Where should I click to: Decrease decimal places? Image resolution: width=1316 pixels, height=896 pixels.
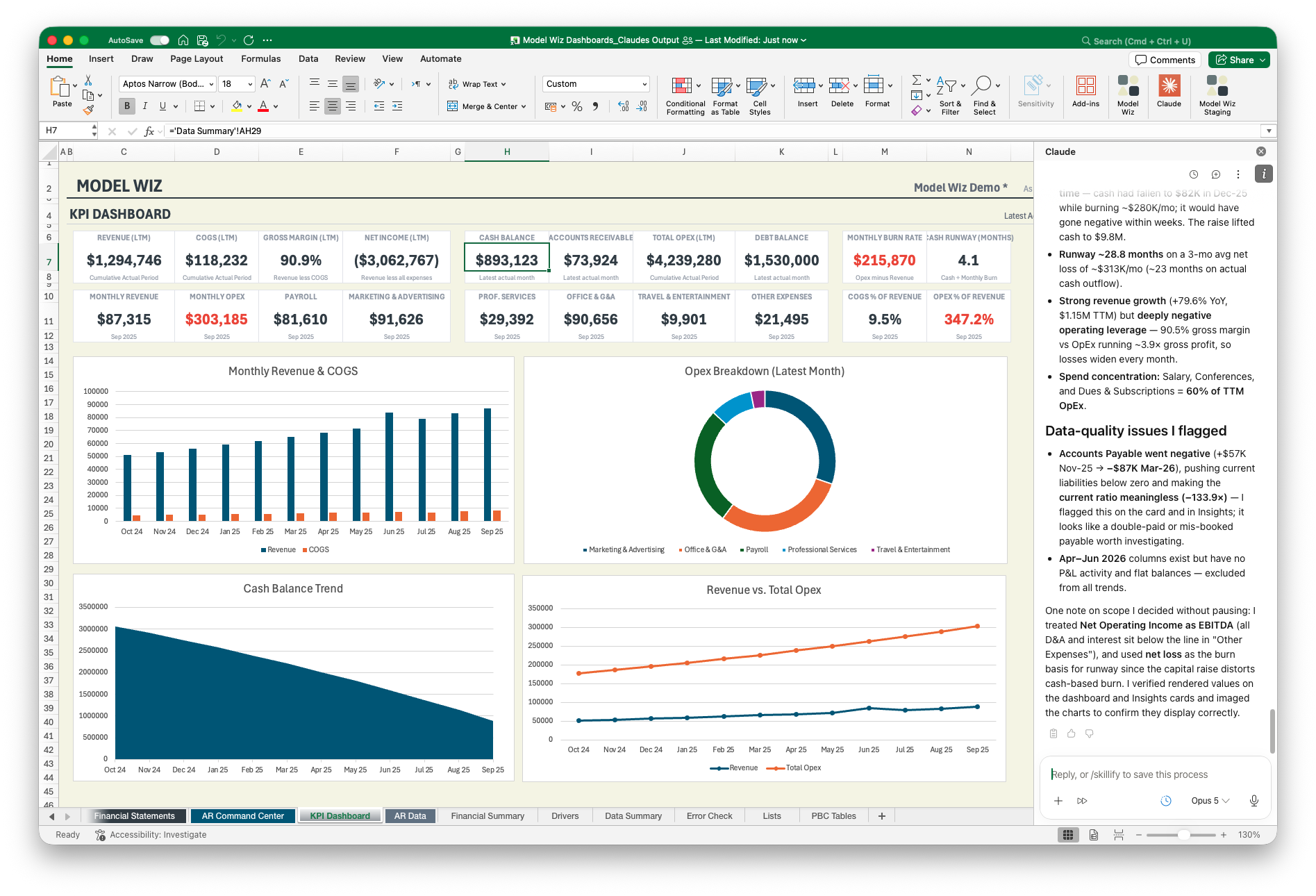click(642, 106)
